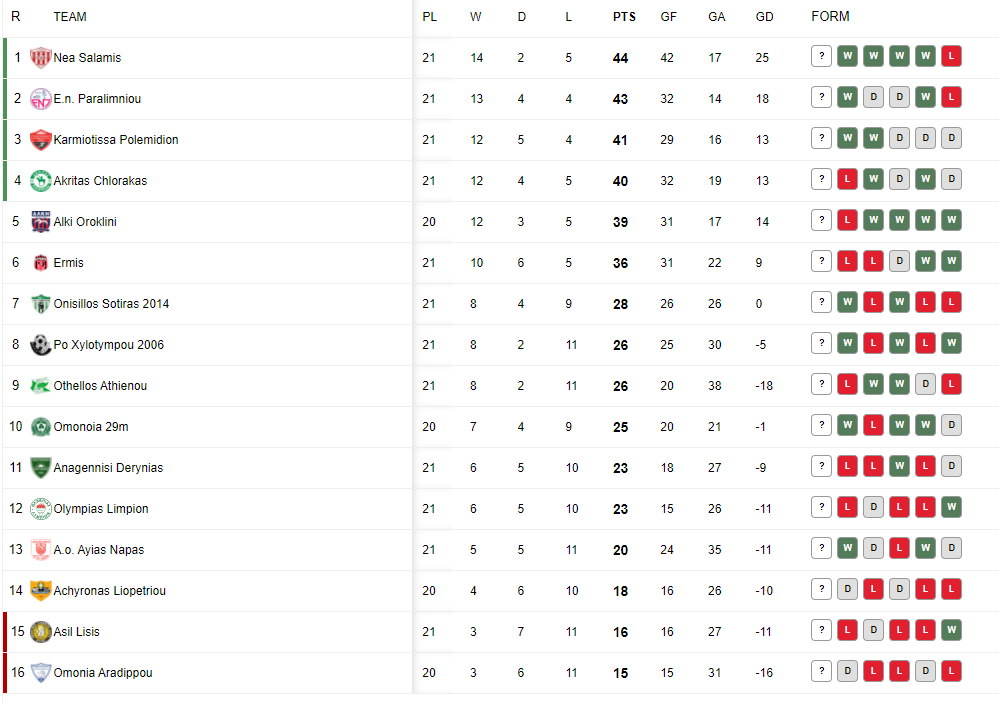Image resolution: width=999 pixels, height=703 pixels.
Task: Open the Onisillos Sotiras 2014 team link
Action: tap(111, 303)
